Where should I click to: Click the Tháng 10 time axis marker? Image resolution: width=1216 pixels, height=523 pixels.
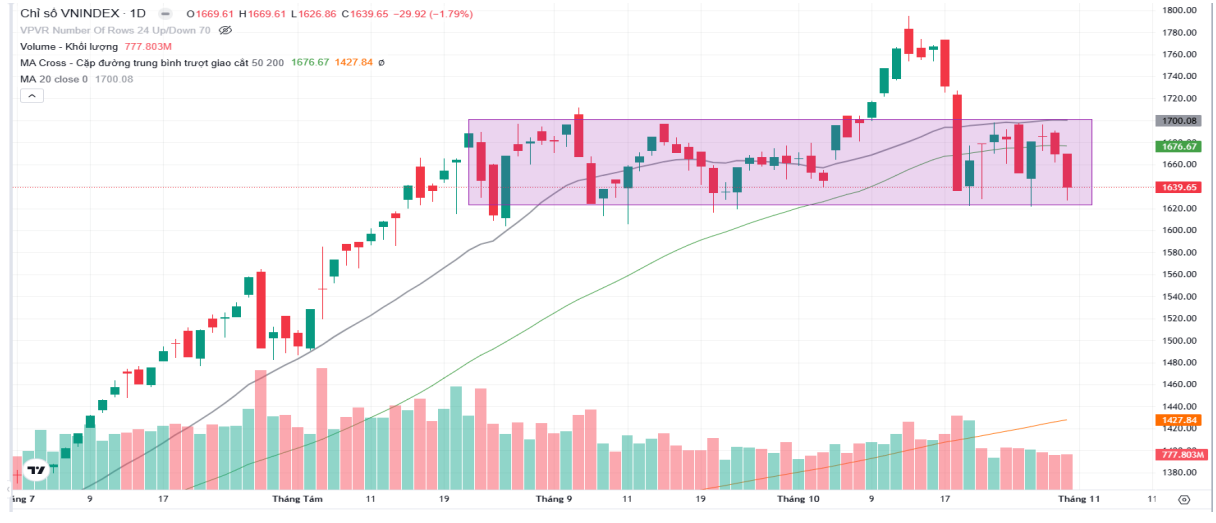click(798, 497)
